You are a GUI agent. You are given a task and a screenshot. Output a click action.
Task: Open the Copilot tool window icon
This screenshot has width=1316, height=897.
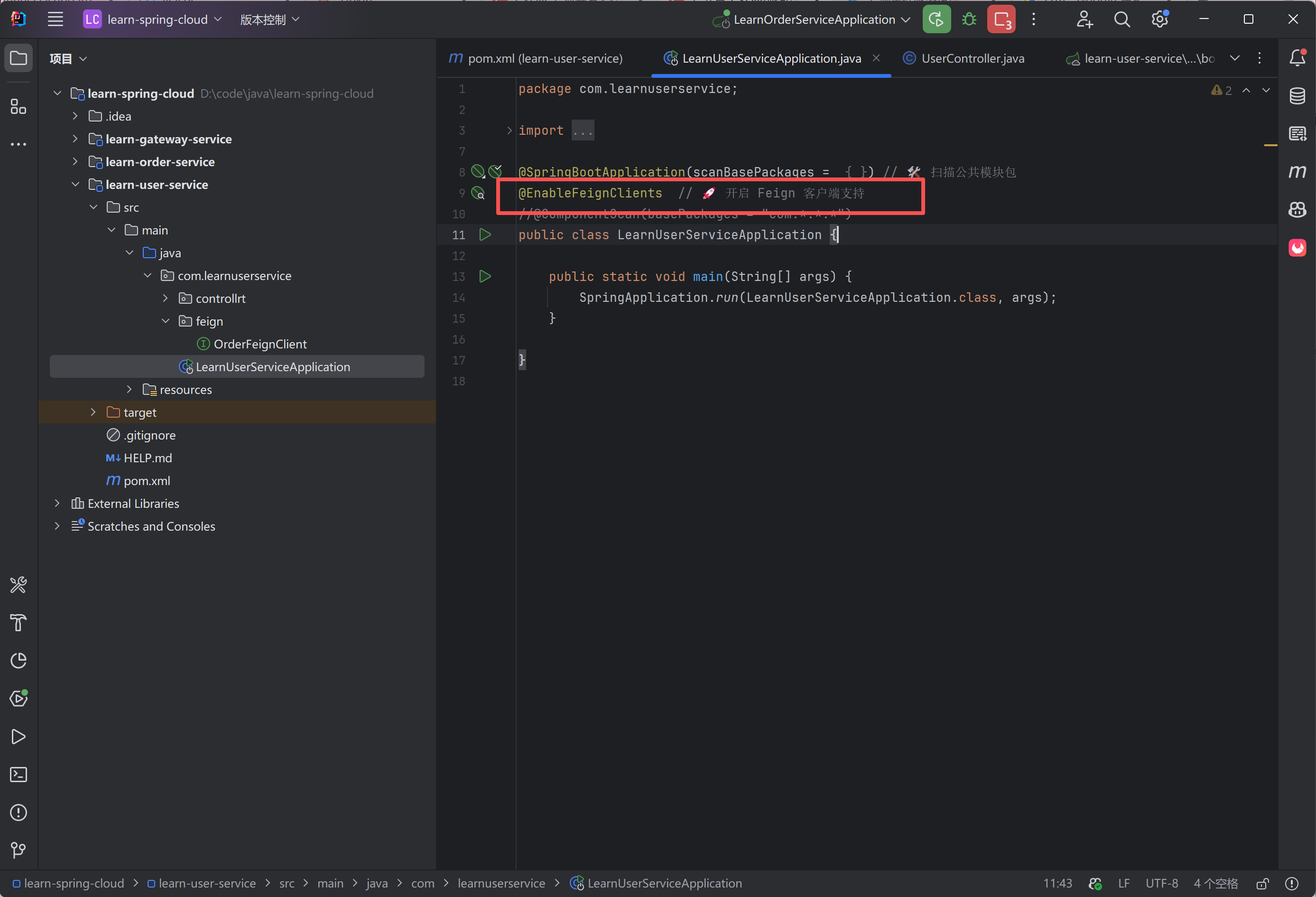pyautogui.click(x=1297, y=210)
